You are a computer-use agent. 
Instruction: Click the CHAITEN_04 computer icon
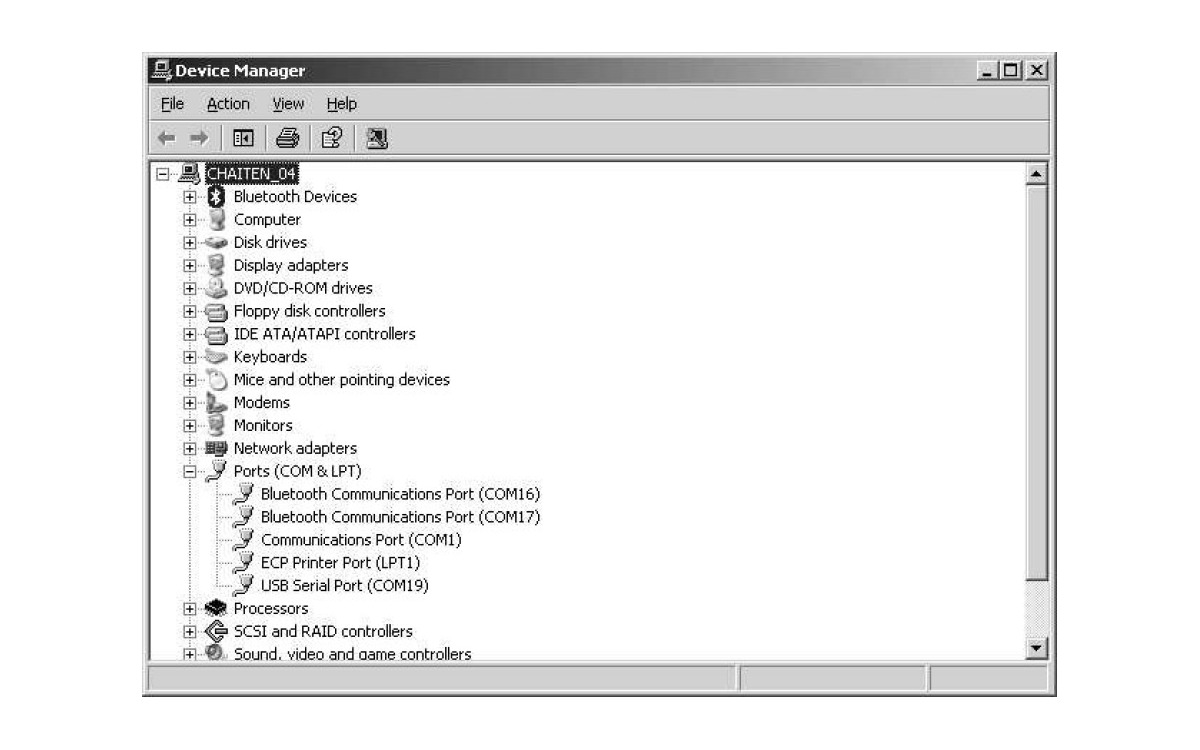[189, 174]
